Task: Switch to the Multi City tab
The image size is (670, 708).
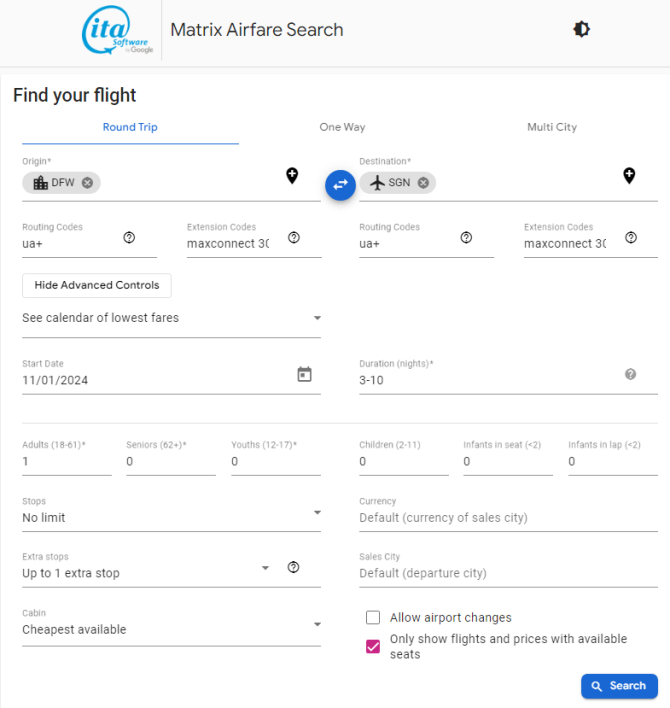Action: click(x=552, y=127)
